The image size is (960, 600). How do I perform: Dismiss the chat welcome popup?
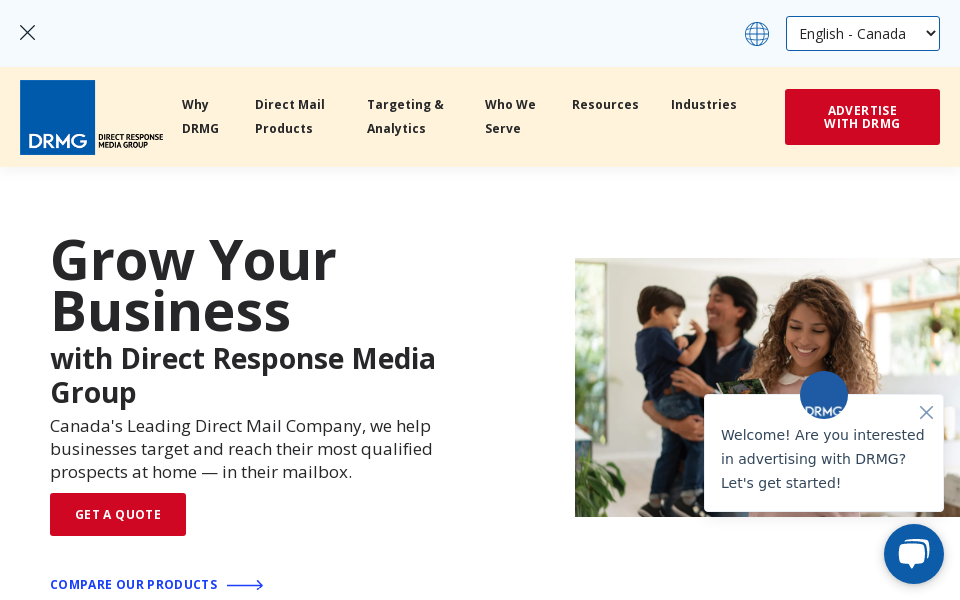926,412
